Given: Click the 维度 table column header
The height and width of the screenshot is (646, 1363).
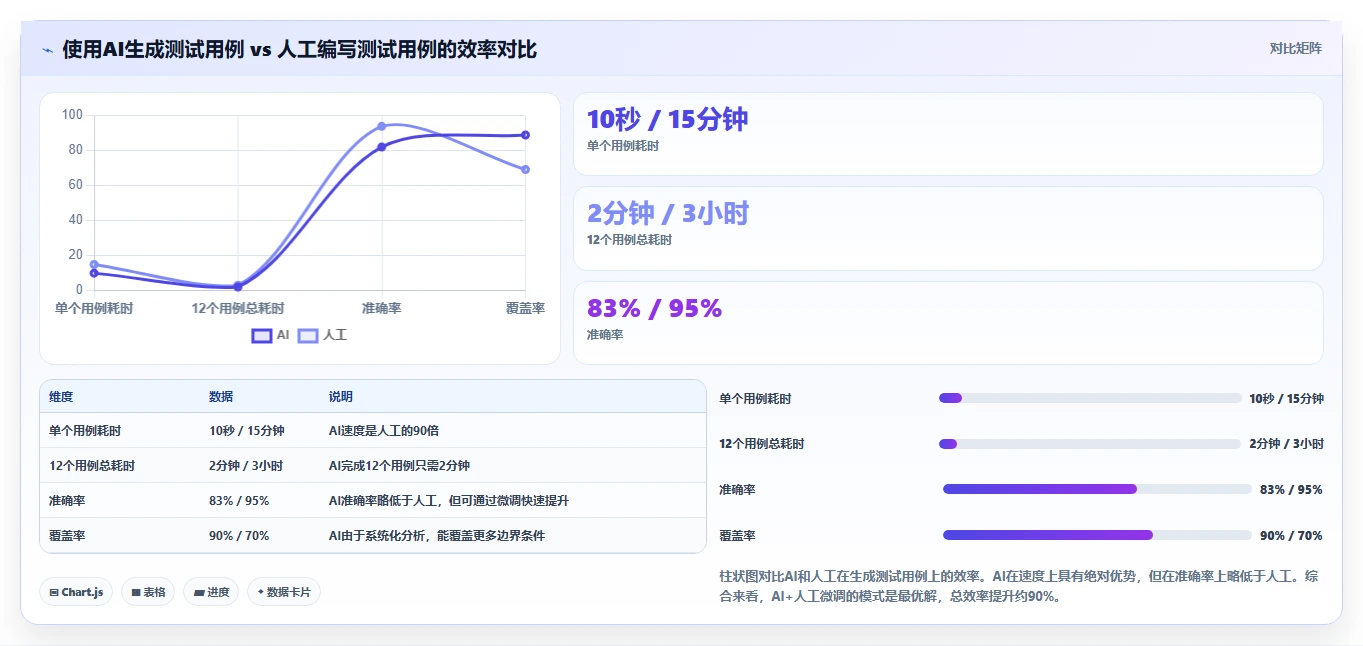Looking at the screenshot, I should click(x=61, y=397).
